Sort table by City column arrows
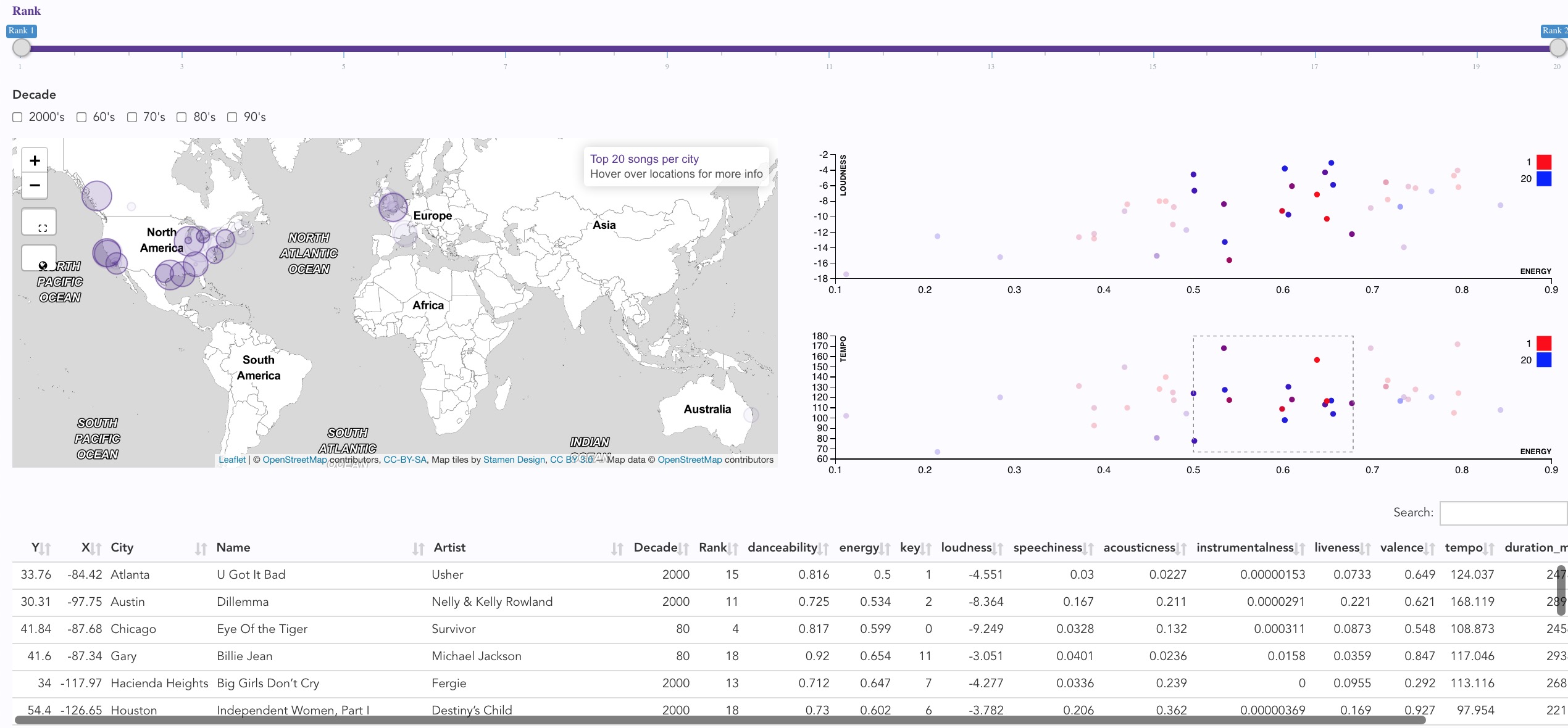 point(201,548)
